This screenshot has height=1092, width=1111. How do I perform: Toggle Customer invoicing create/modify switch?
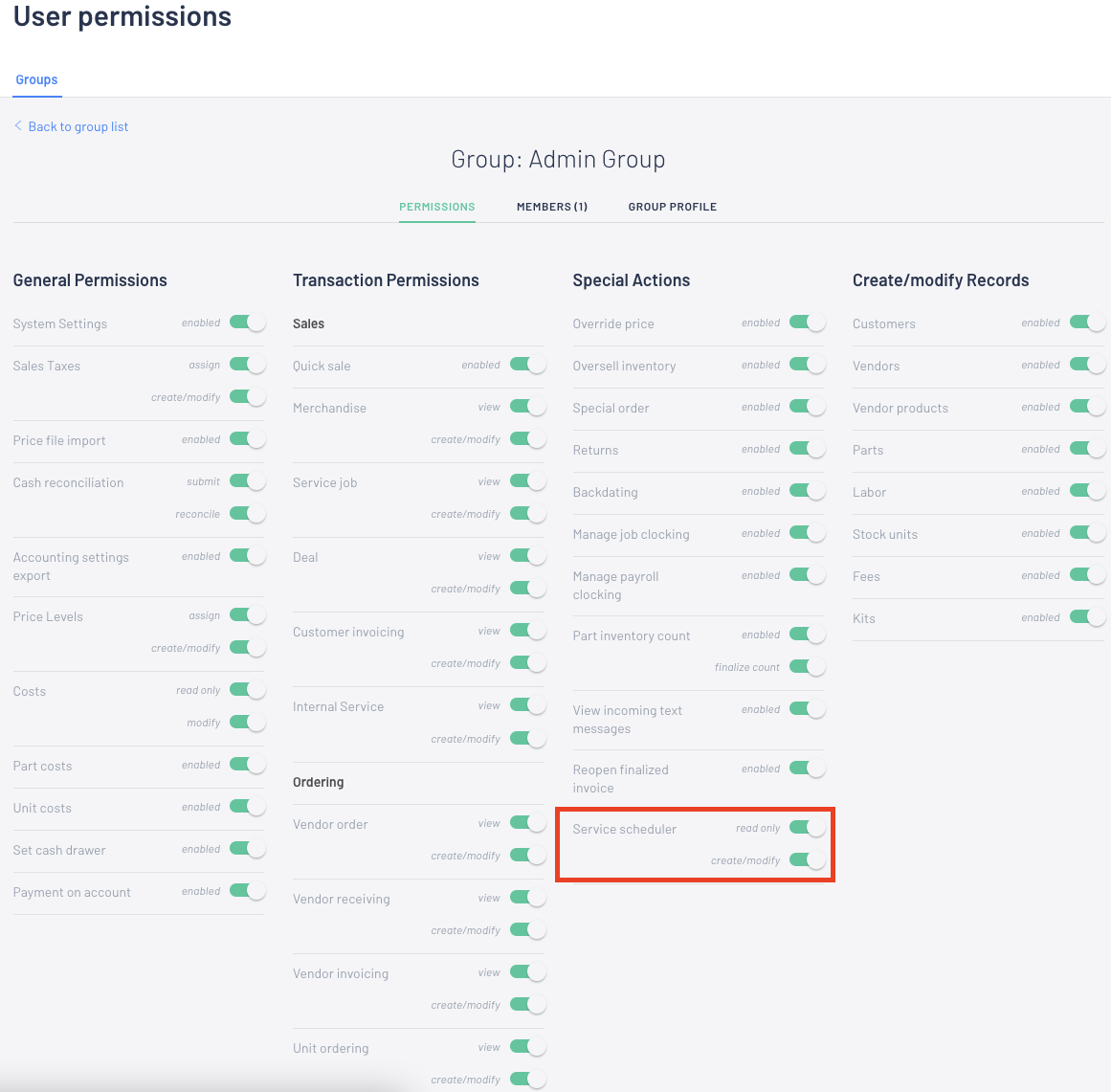point(528,663)
